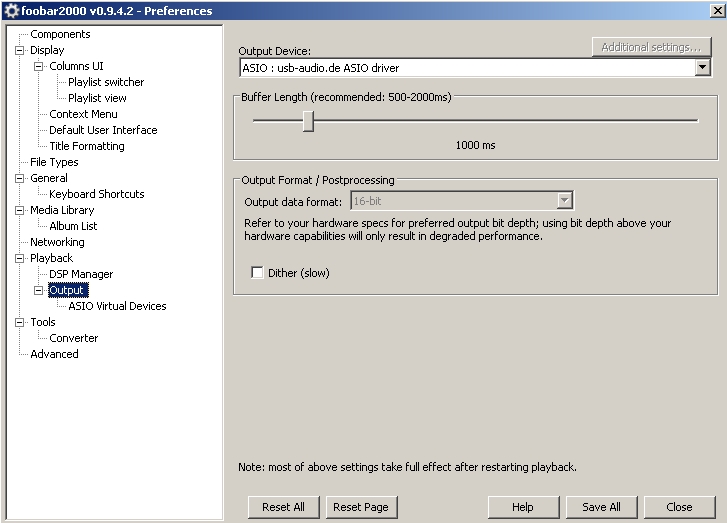Collapse the Playback tree branch
Image resolution: width=727 pixels, height=523 pixels.
click(19, 258)
